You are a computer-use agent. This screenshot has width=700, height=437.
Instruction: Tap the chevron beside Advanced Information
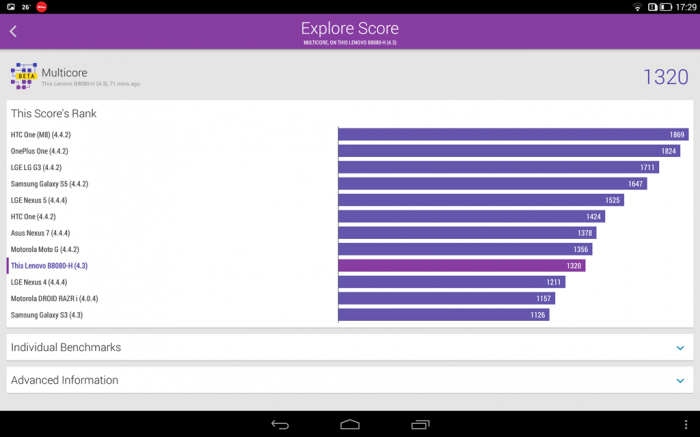(680, 381)
